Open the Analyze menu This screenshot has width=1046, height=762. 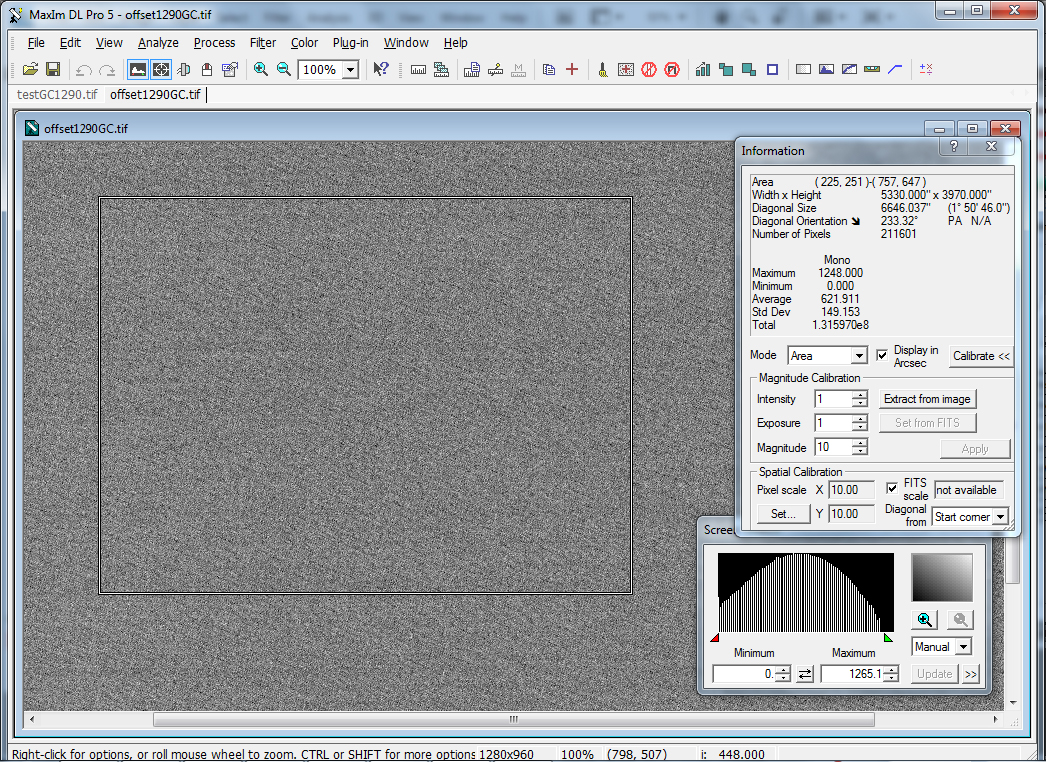point(158,43)
